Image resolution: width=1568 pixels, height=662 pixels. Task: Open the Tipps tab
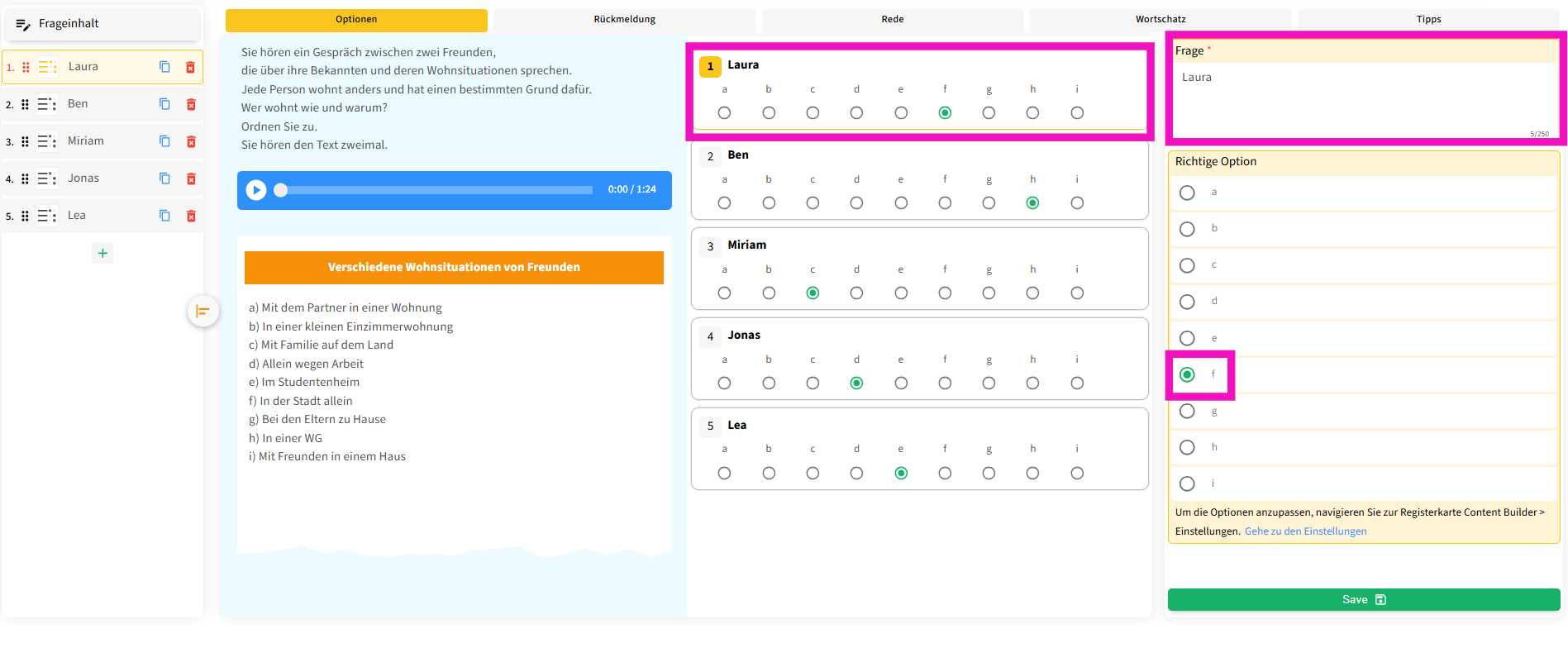[x=1427, y=19]
